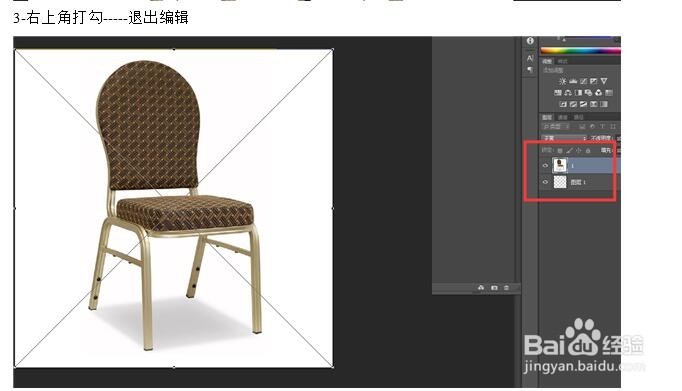Image resolution: width=682 pixels, height=391 pixels.
Task: Add an Exposure adjustment
Action: (x=593, y=81)
